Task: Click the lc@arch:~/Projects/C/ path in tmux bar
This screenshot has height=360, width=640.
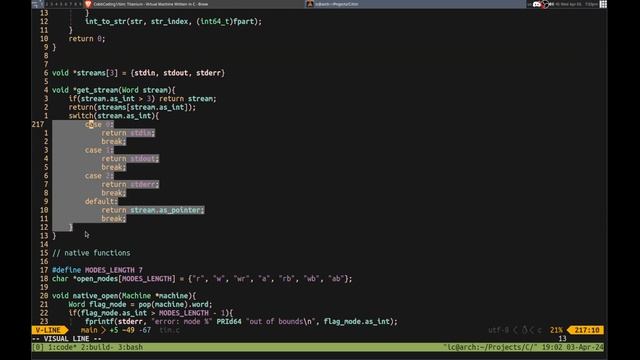Action: click(x=490, y=347)
